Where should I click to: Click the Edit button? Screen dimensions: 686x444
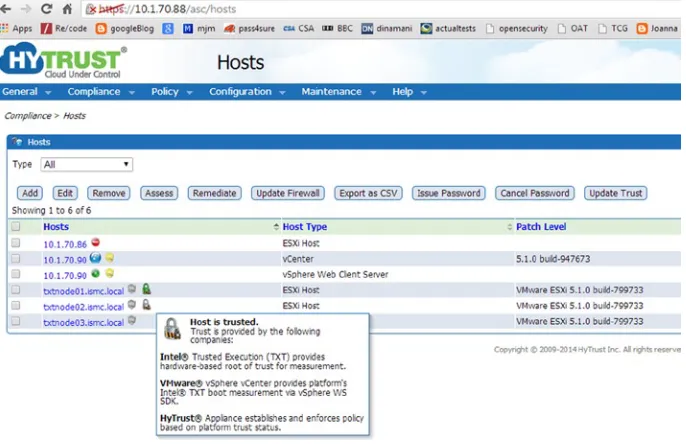pos(65,193)
